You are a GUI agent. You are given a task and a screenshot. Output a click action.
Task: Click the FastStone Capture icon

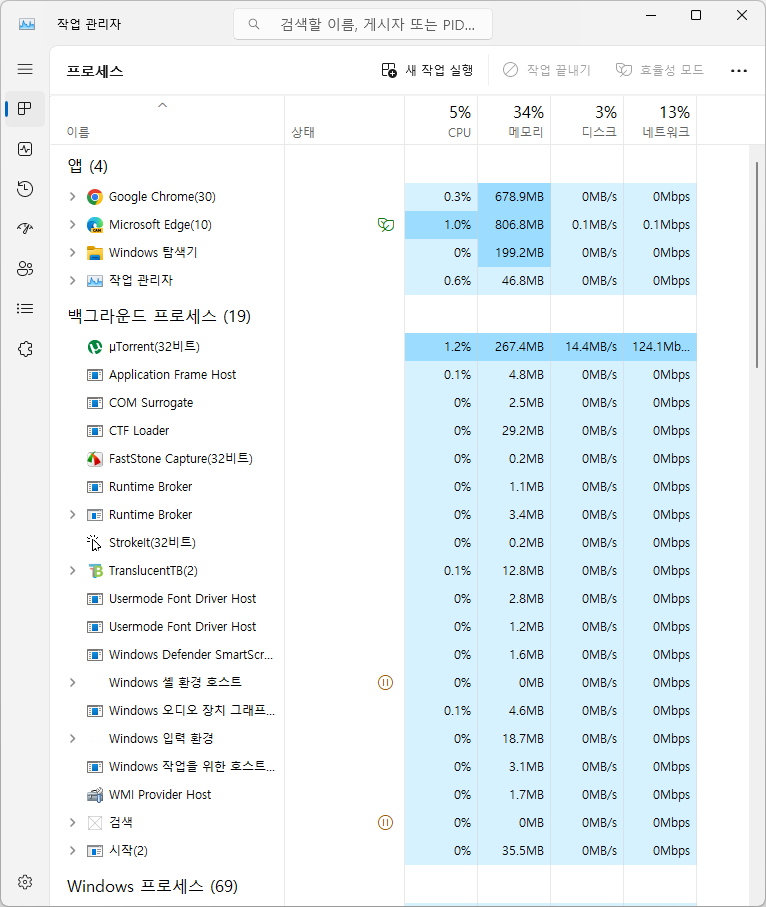(x=95, y=459)
